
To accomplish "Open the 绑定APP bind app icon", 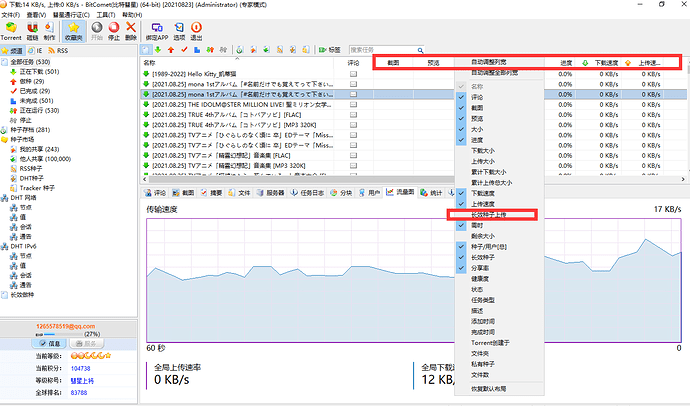I will pyautogui.click(x=157, y=31).
